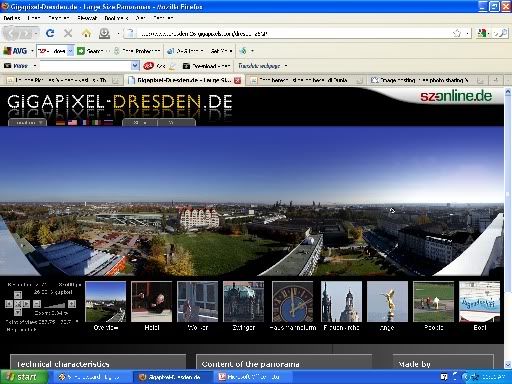Click the pan-right arrow in panorama controls
The height and width of the screenshot is (384, 512).
(x=26, y=304)
